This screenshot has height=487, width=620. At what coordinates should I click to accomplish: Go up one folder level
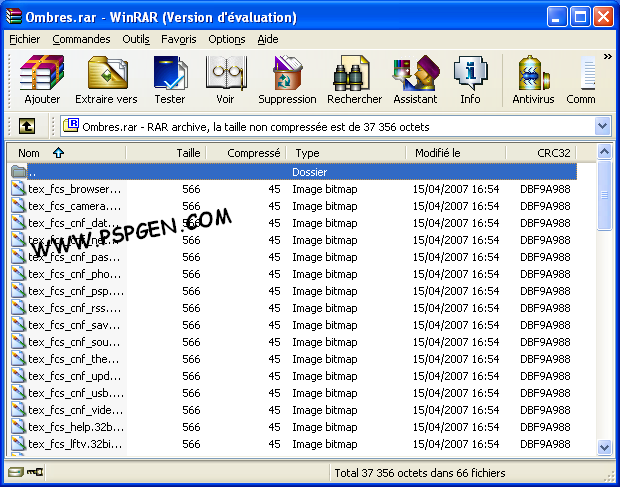pos(26,126)
